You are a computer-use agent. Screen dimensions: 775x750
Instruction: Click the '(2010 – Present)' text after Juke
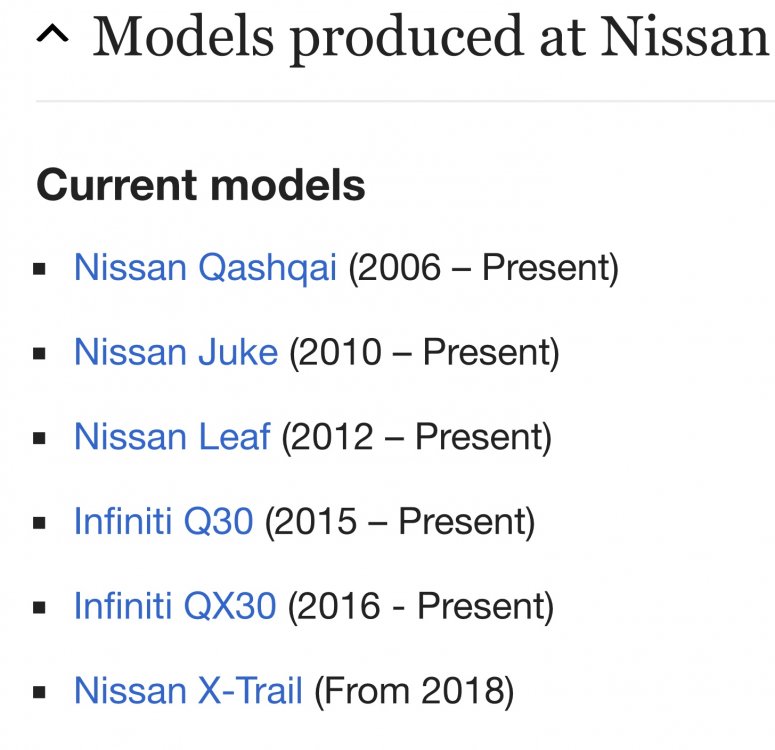coord(424,353)
